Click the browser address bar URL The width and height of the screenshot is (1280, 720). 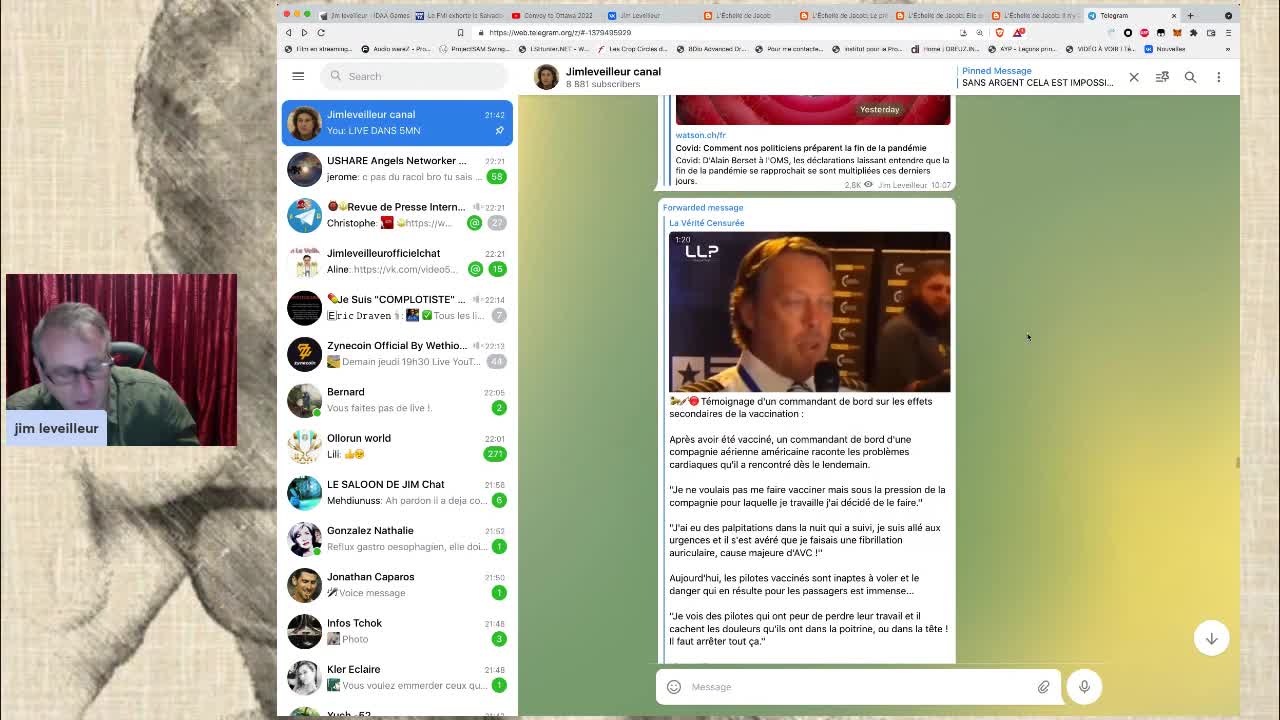click(560, 32)
